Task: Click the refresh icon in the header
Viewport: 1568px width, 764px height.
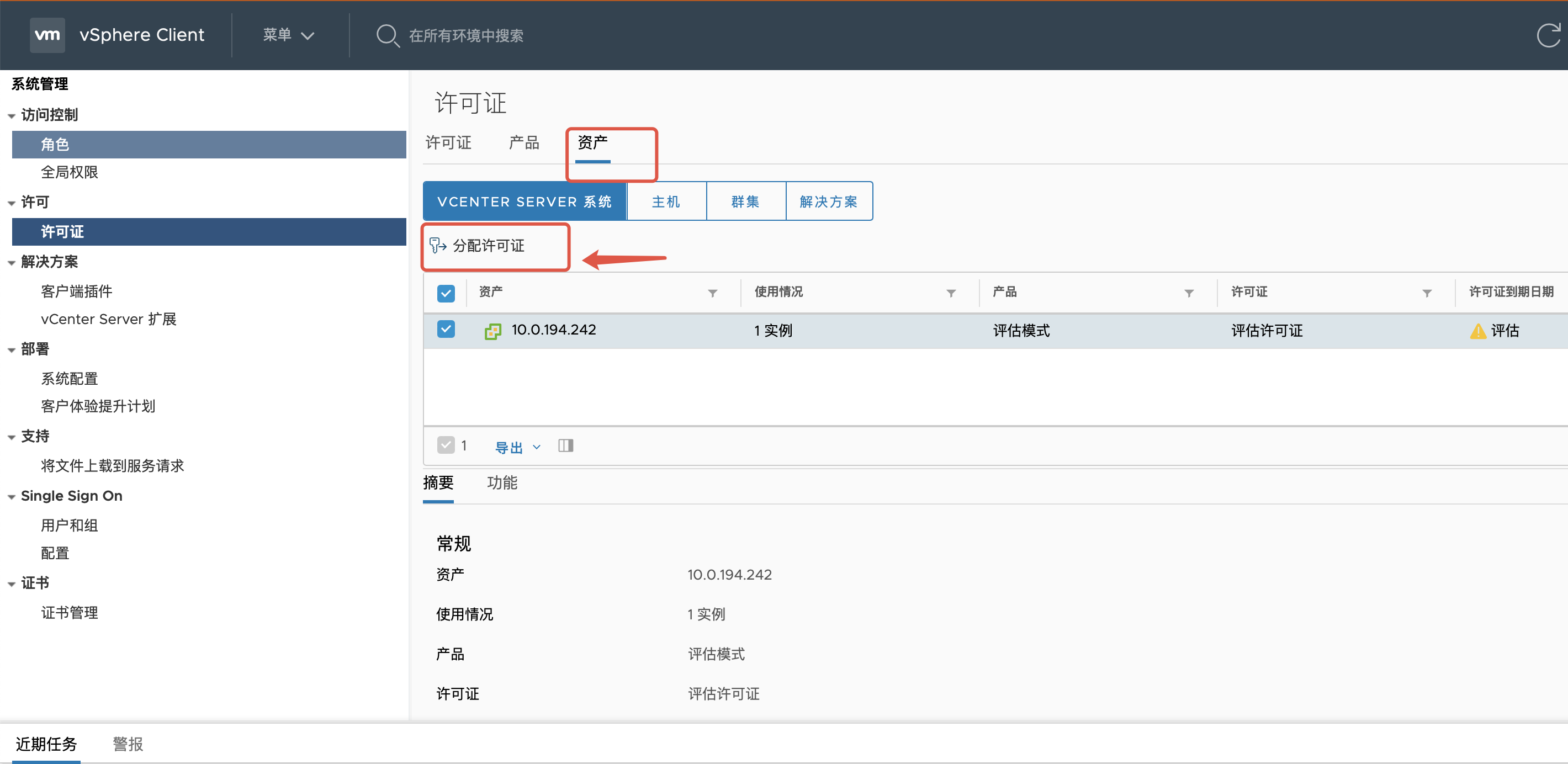Action: tap(1548, 35)
